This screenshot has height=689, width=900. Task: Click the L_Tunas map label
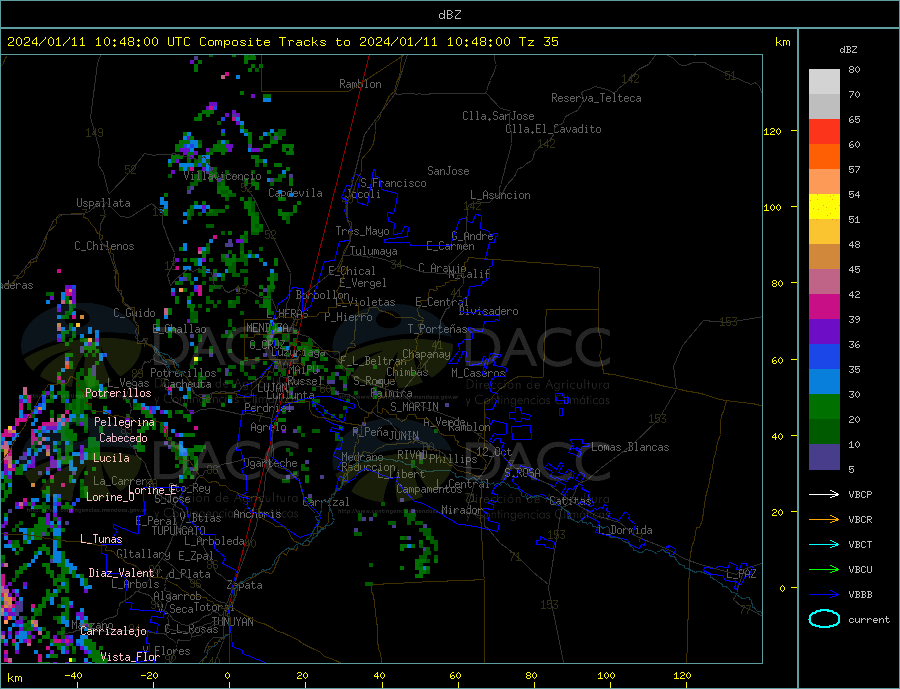click(x=101, y=539)
